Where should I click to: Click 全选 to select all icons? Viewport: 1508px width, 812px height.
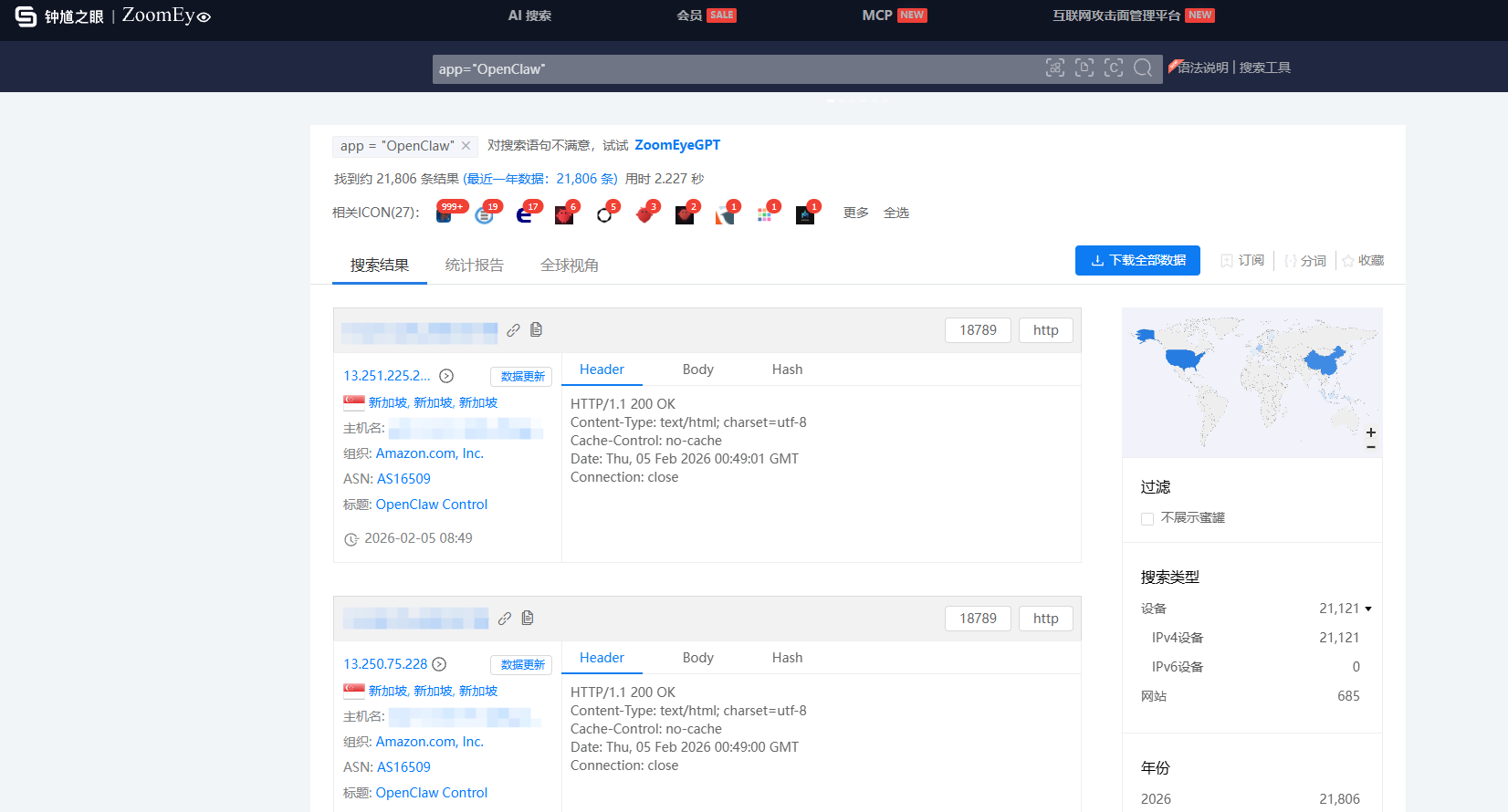click(895, 213)
